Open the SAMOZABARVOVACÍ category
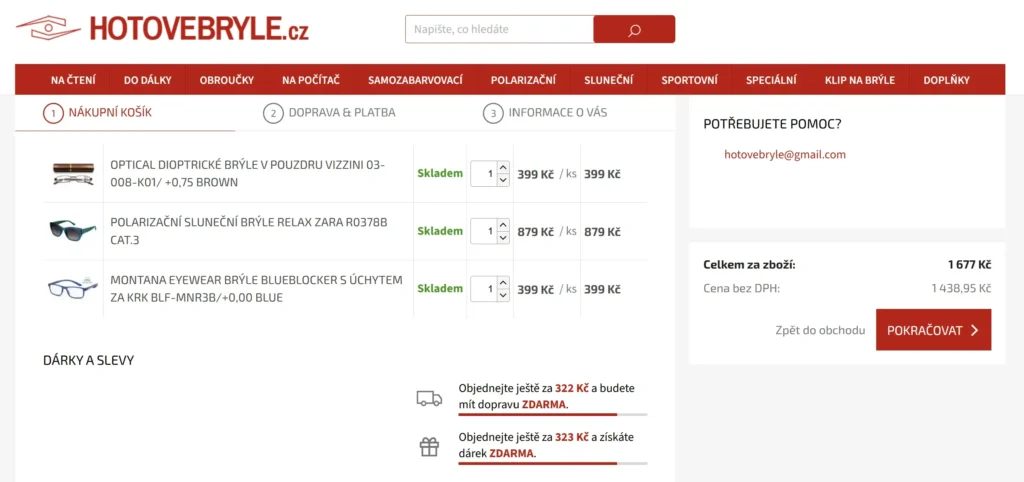The height and width of the screenshot is (482, 1024). tap(415, 80)
